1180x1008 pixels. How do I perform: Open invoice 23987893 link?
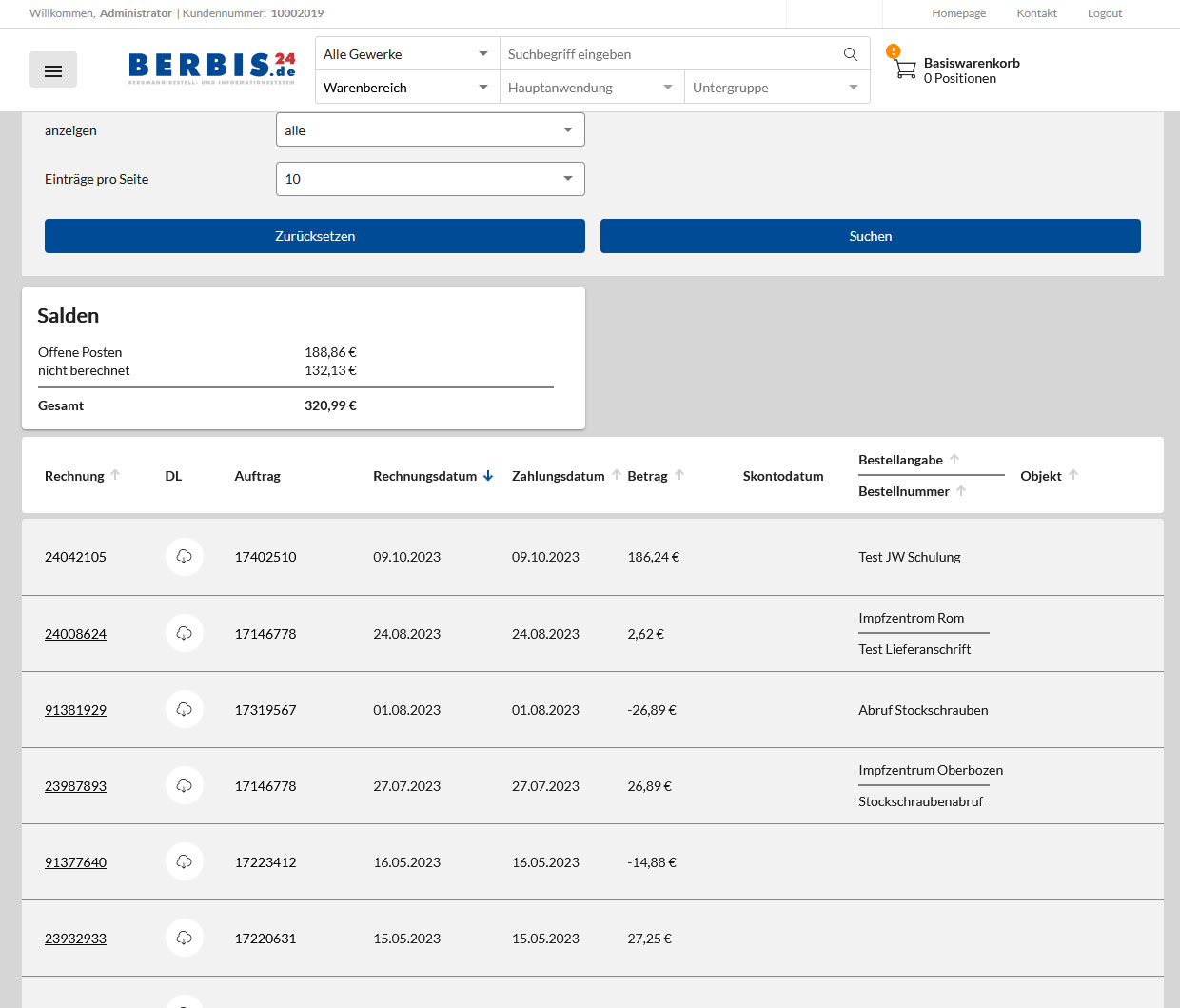(75, 786)
